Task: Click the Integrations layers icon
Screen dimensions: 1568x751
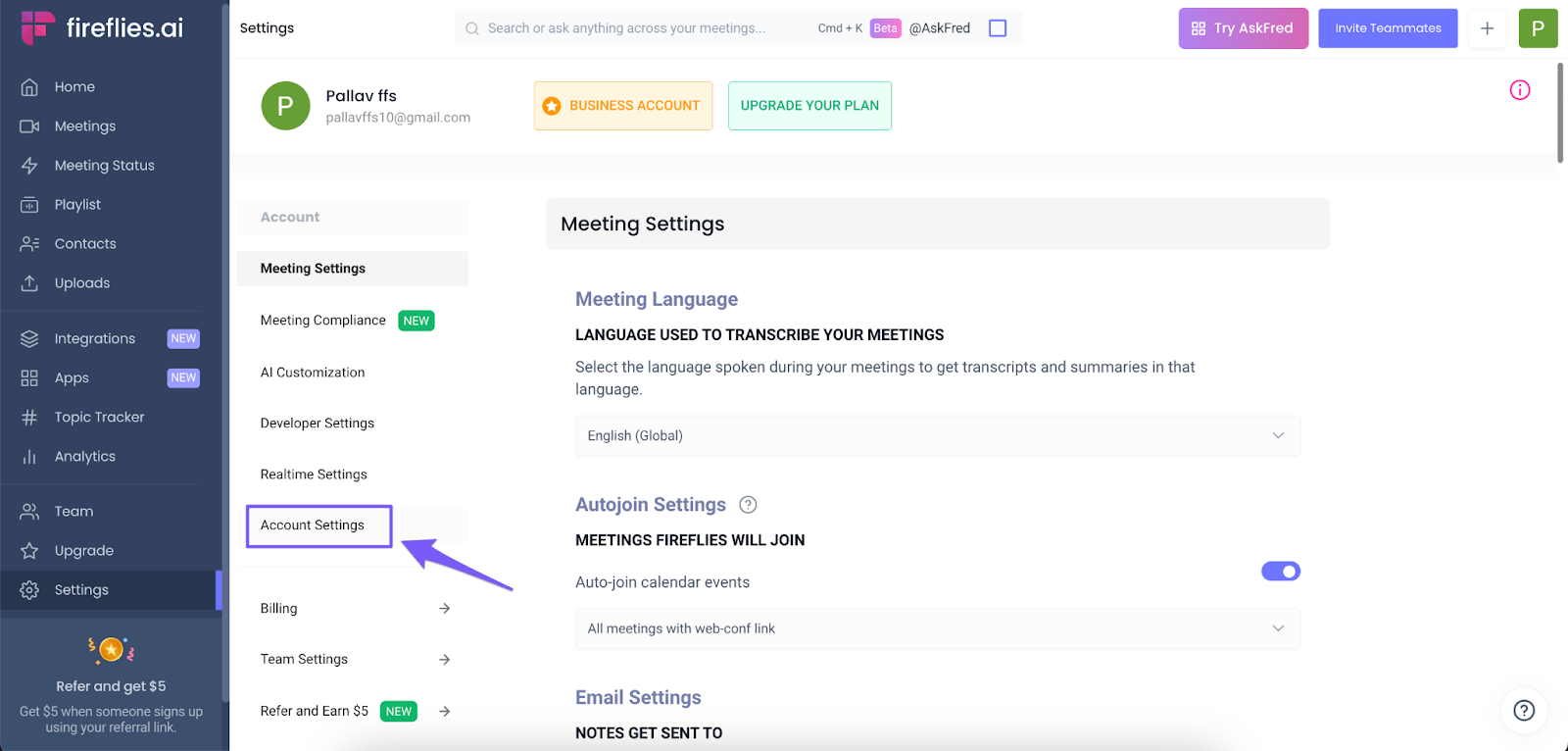Action: tap(29, 338)
